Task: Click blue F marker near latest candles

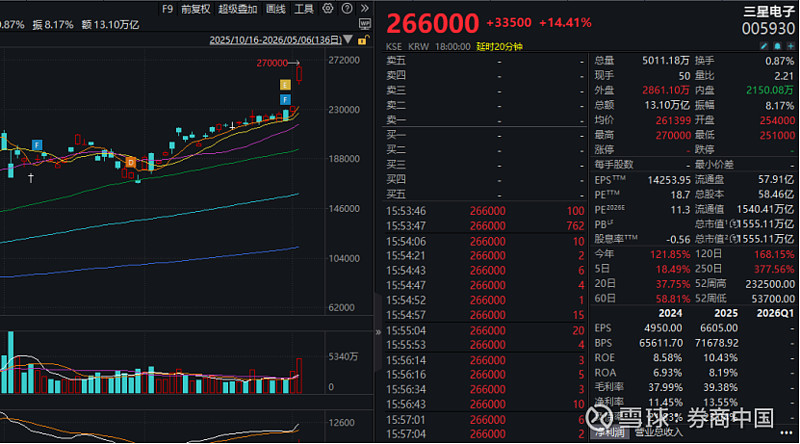Action: point(285,100)
